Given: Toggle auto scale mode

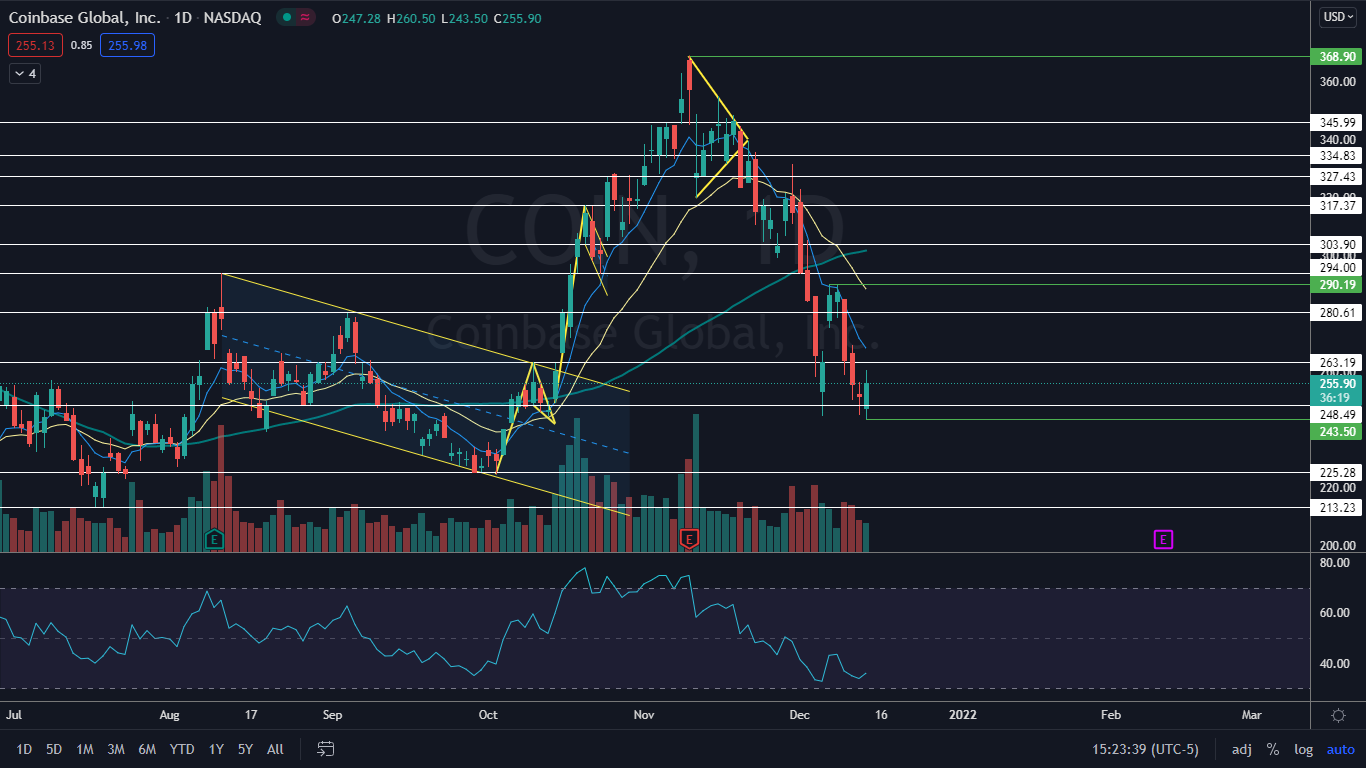Looking at the screenshot, I should (x=1340, y=749).
